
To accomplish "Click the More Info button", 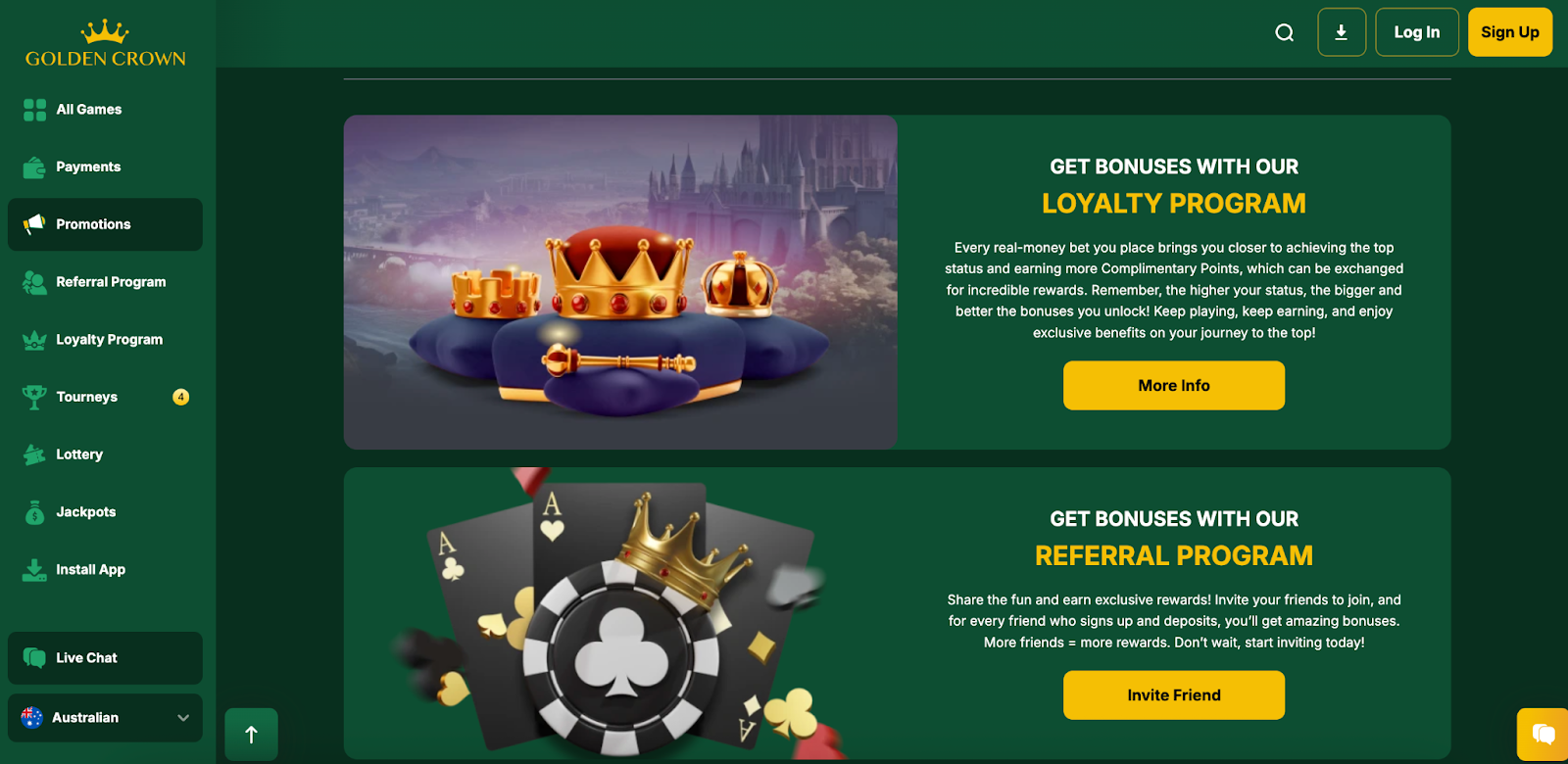I will point(1174,386).
